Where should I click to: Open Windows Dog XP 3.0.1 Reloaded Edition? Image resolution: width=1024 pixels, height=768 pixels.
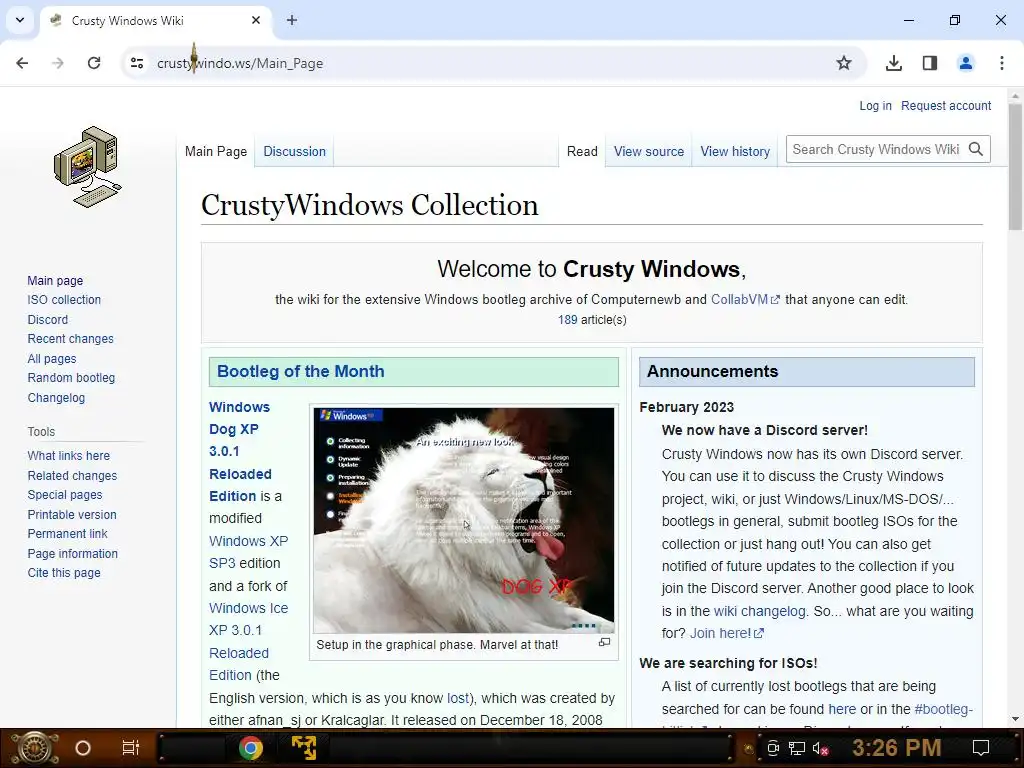pyautogui.click(x=240, y=451)
